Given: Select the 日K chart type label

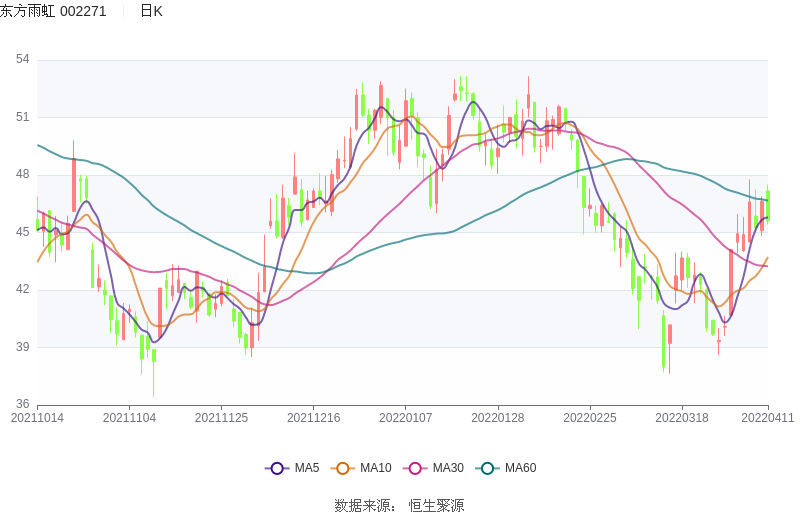Looking at the screenshot, I should (151, 11).
